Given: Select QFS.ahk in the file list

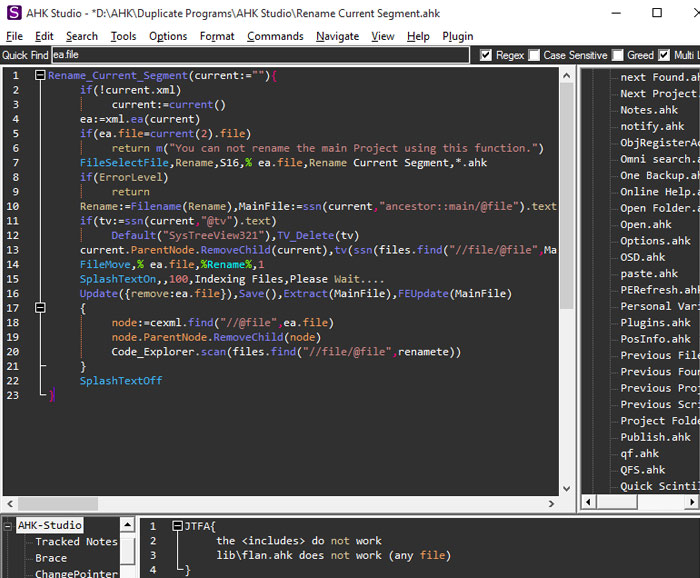Looking at the screenshot, I should (642, 470).
